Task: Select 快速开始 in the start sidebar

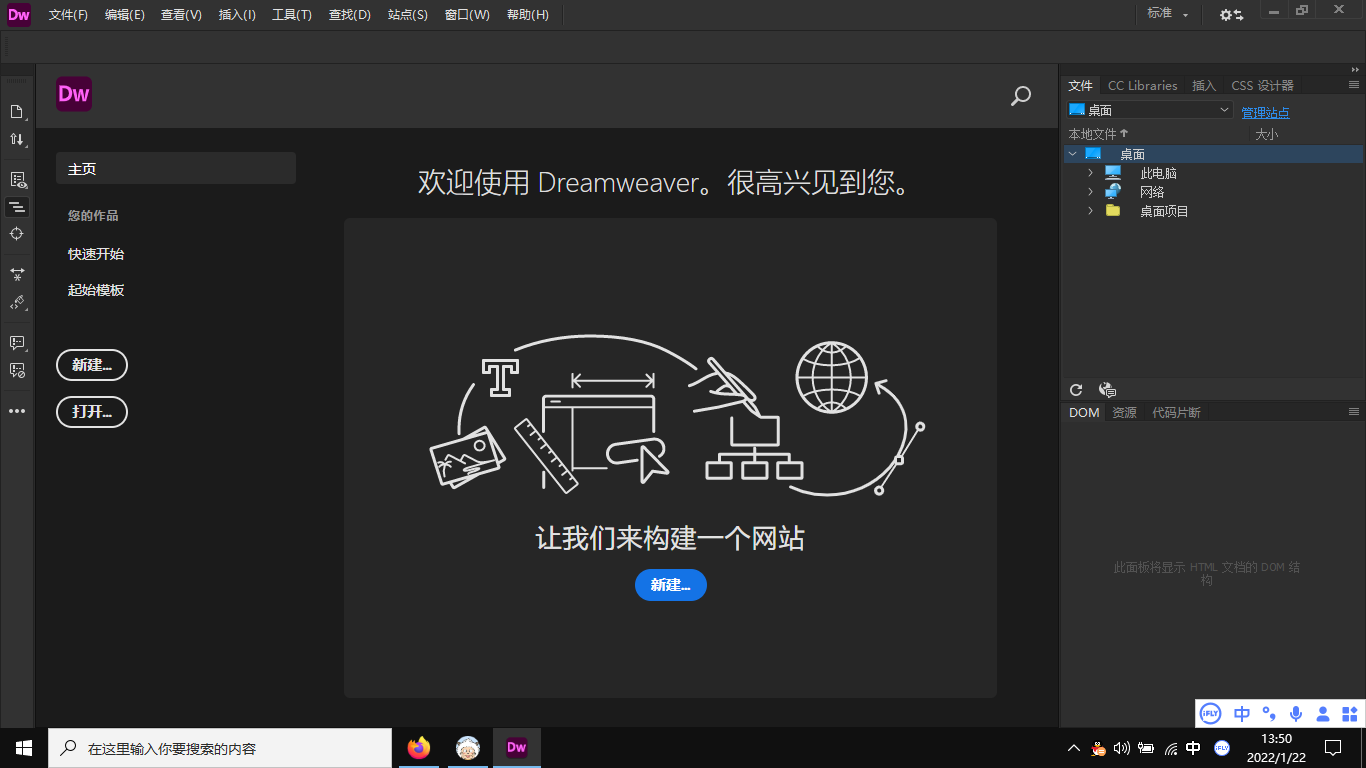Action: [96, 254]
